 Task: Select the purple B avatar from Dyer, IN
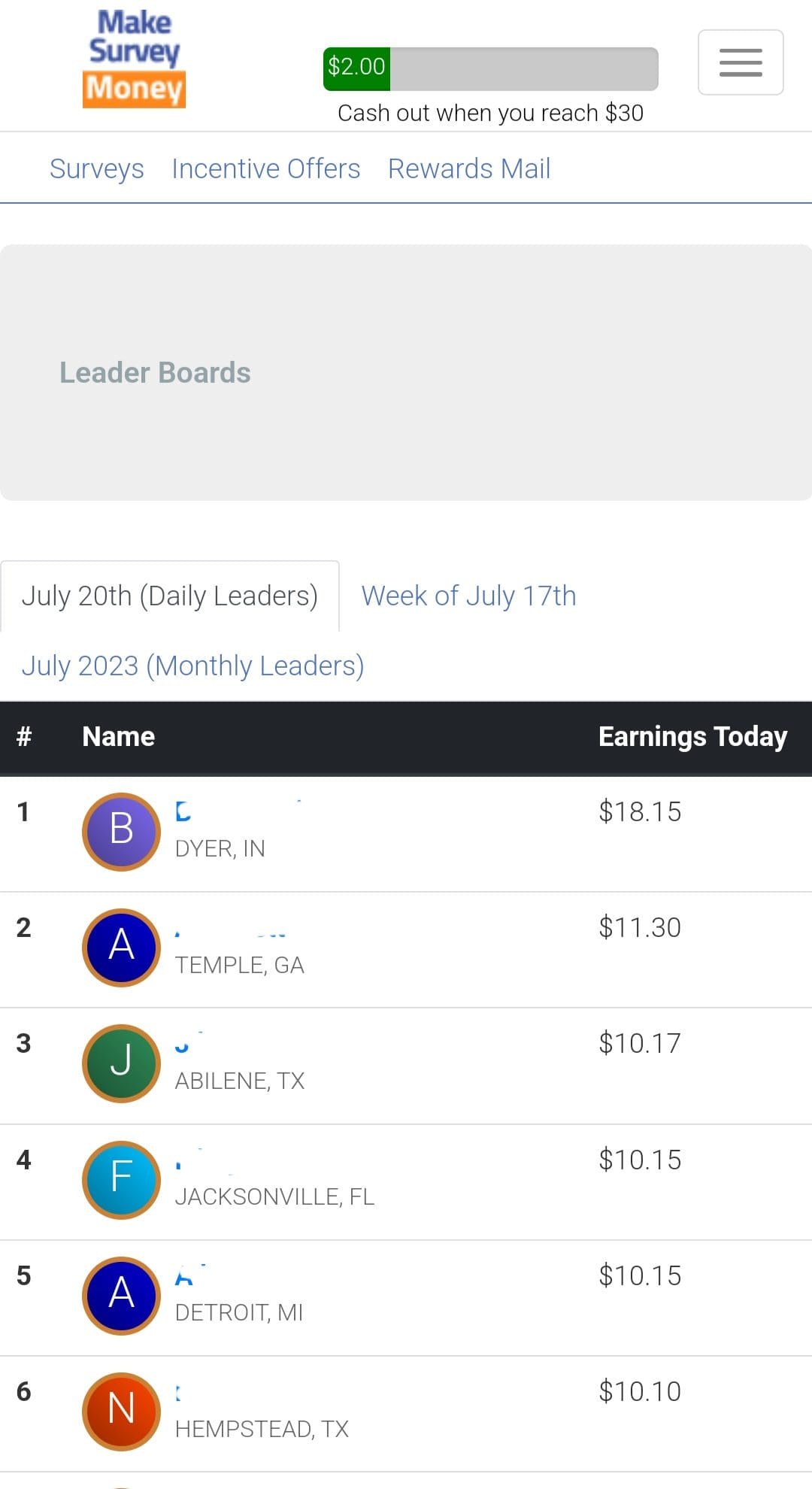tap(121, 831)
